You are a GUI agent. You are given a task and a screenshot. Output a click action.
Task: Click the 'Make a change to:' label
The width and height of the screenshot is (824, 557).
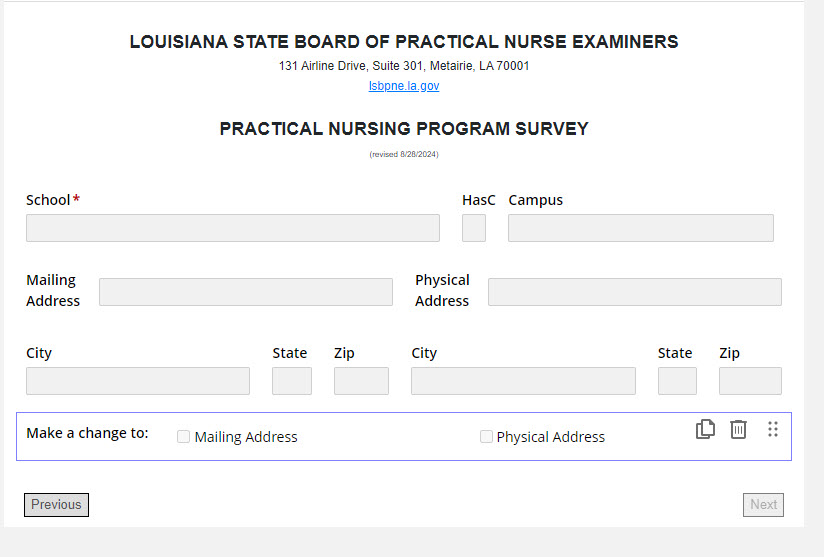pos(87,433)
